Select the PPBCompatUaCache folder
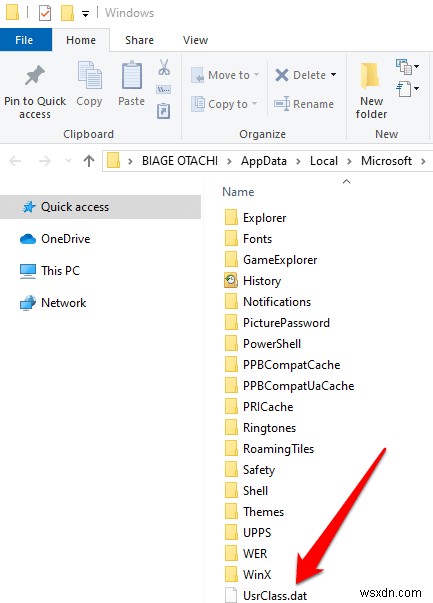This screenshot has width=433, height=603. coord(289,385)
